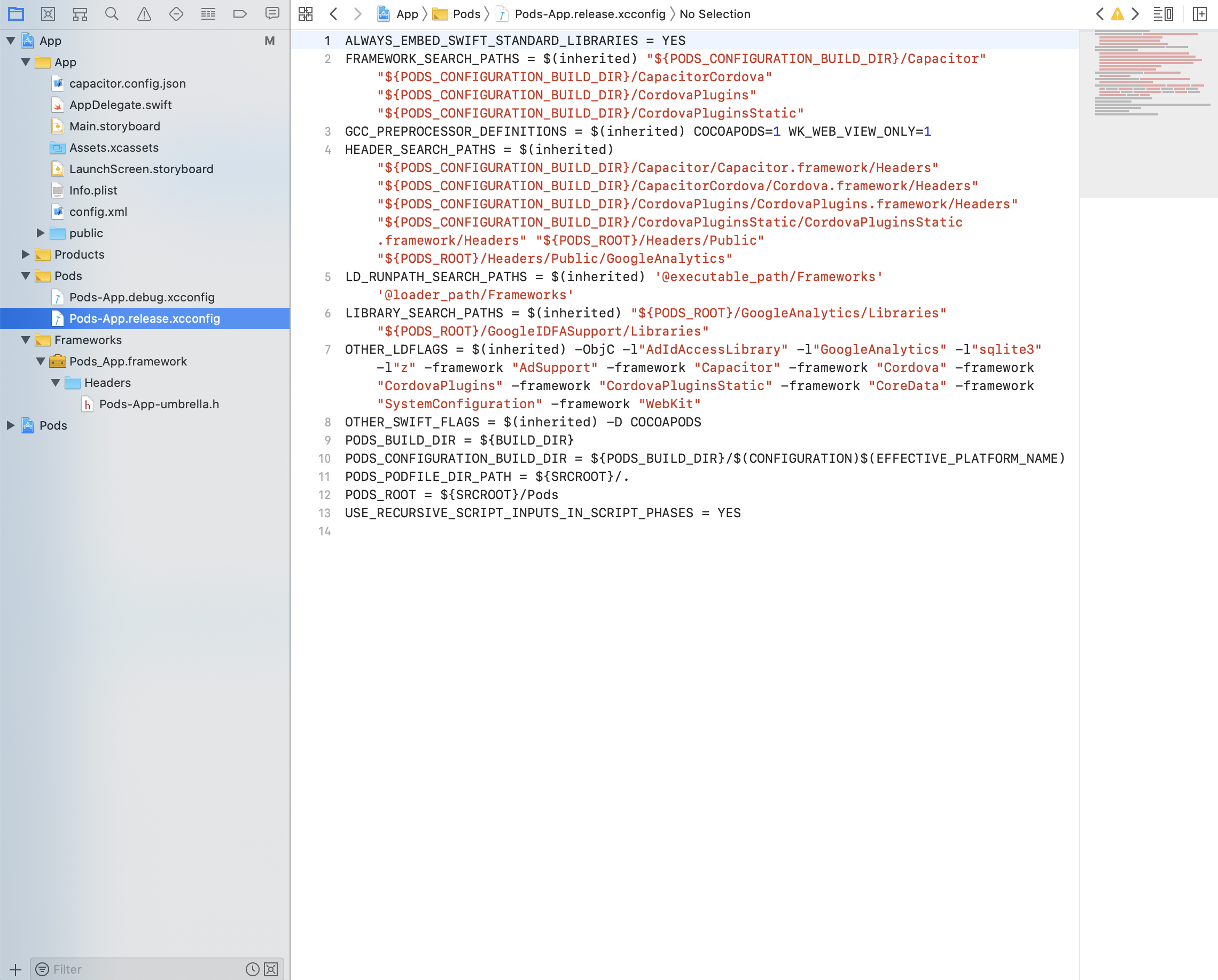Viewport: 1218px width, 980px height.
Task: Open the editor options lines icon
Action: pyautogui.click(x=1163, y=14)
